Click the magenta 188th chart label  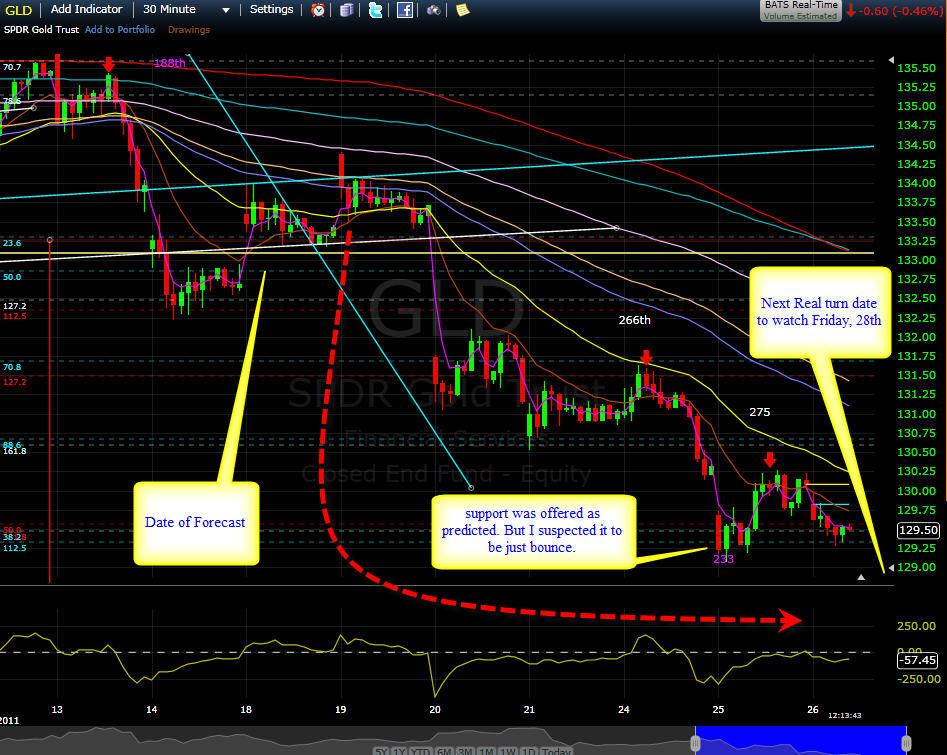170,63
